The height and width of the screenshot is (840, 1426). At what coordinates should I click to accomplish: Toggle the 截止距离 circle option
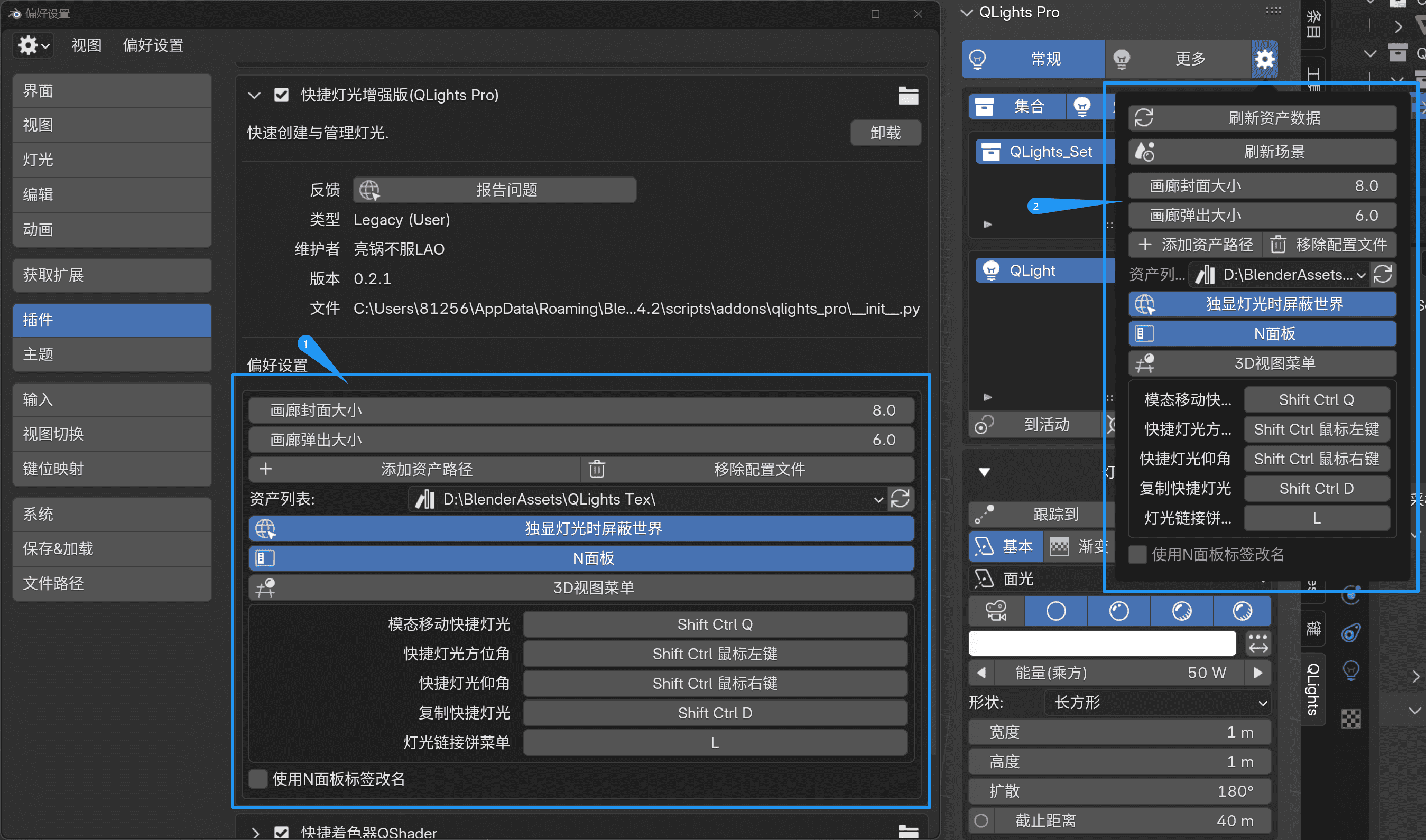pyautogui.click(x=981, y=821)
